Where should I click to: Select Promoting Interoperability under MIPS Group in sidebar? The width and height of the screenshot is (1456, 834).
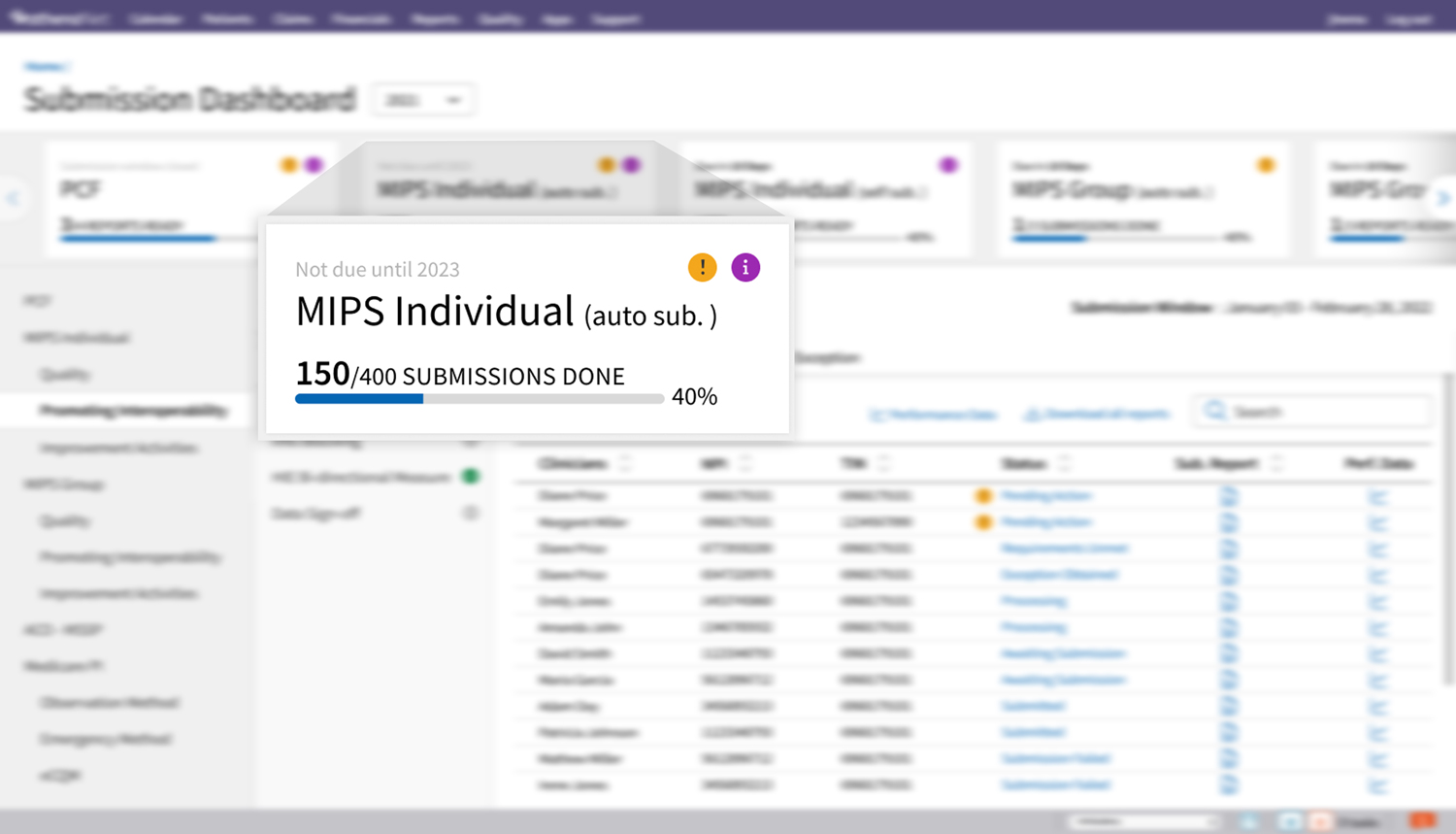(x=130, y=557)
